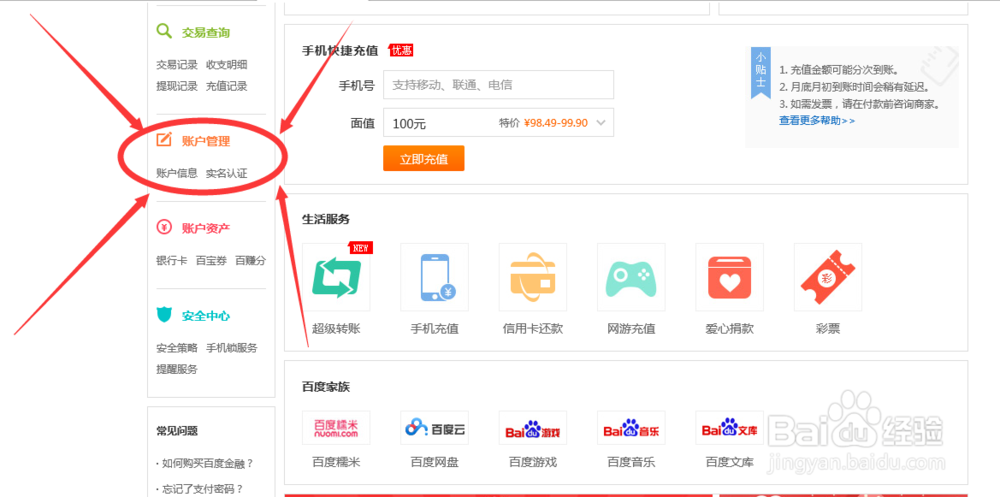Click the 百度音乐 text label
This screenshot has width=1000, height=497.
(631, 462)
